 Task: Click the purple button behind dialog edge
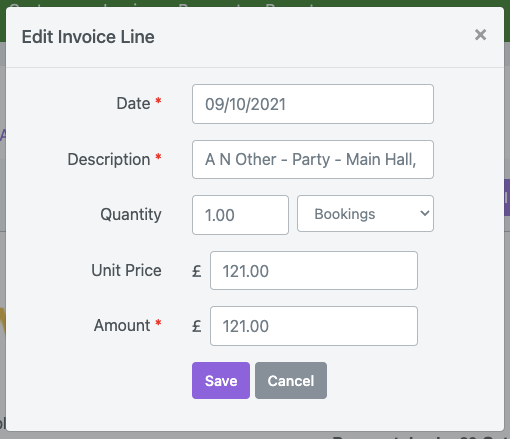coord(507,197)
